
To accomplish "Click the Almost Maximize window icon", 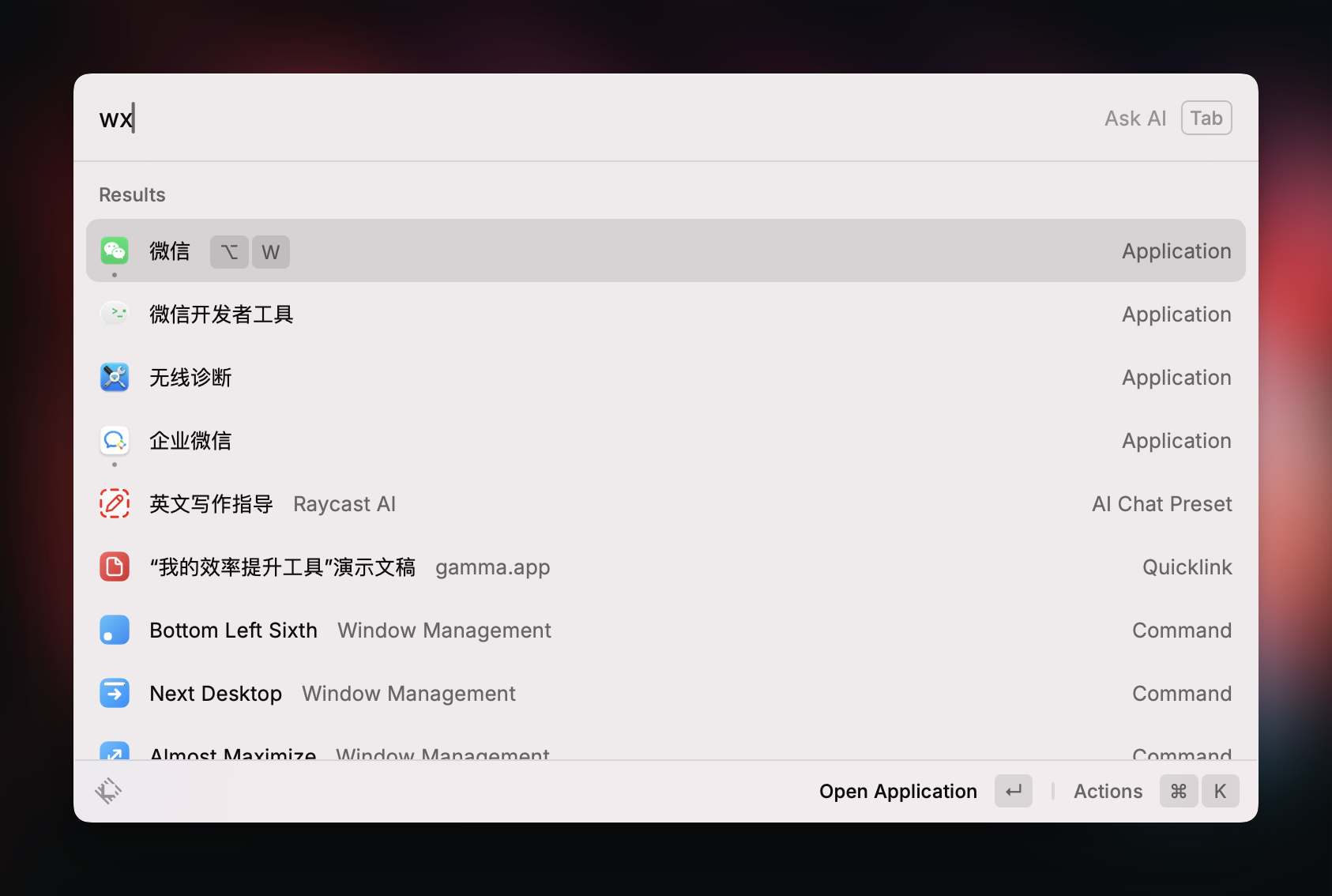I will (115, 752).
